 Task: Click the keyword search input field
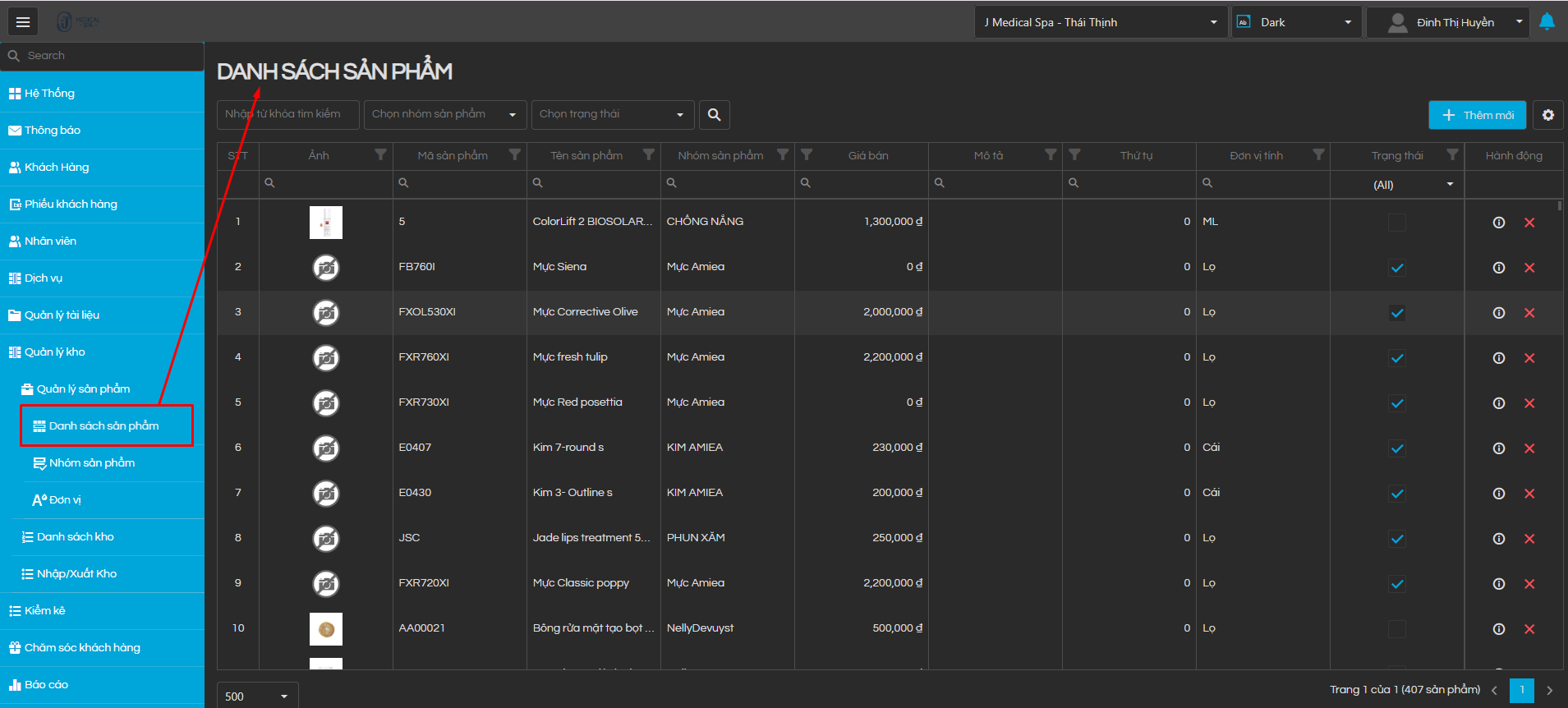tap(288, 115)
